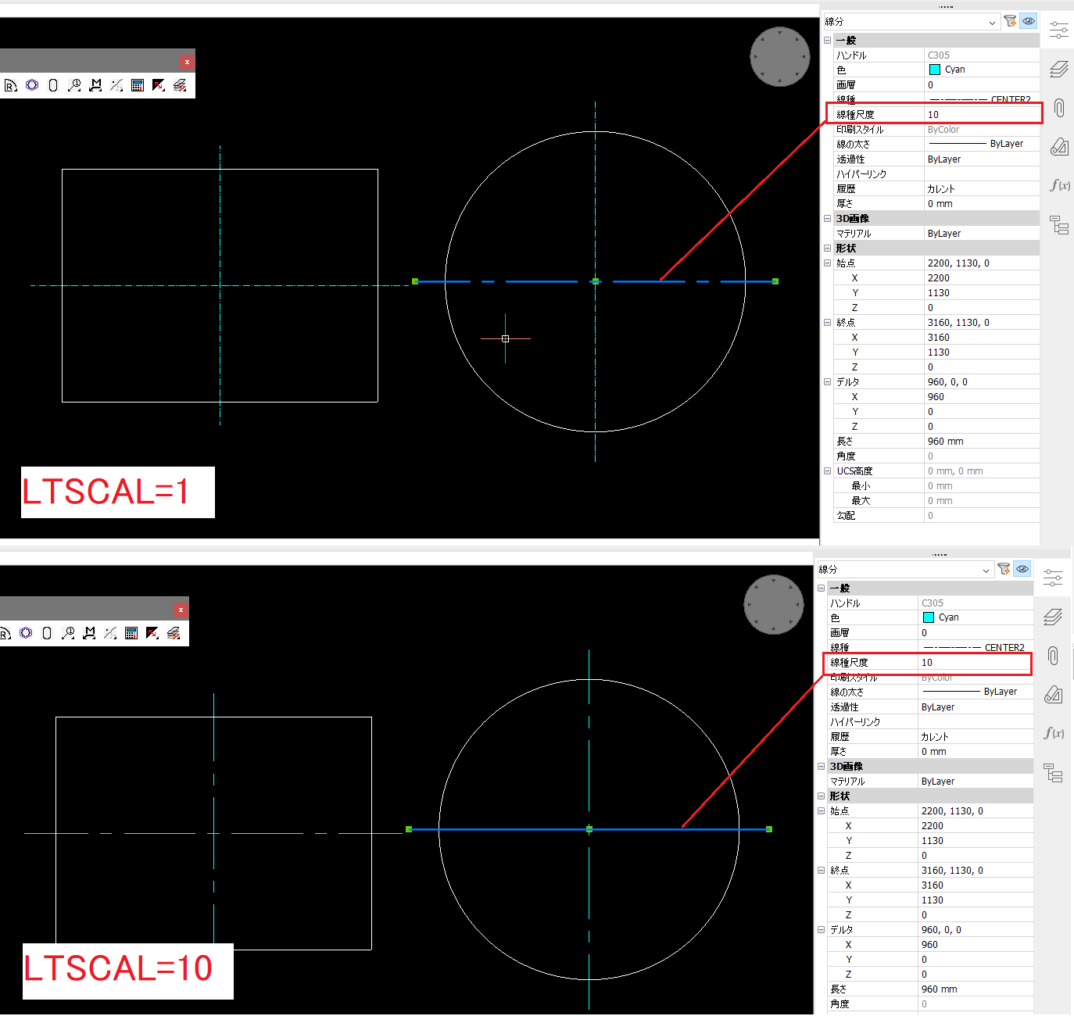Collapse the 一般 properties section
1074x1016 pixels.
coord(826,40)
